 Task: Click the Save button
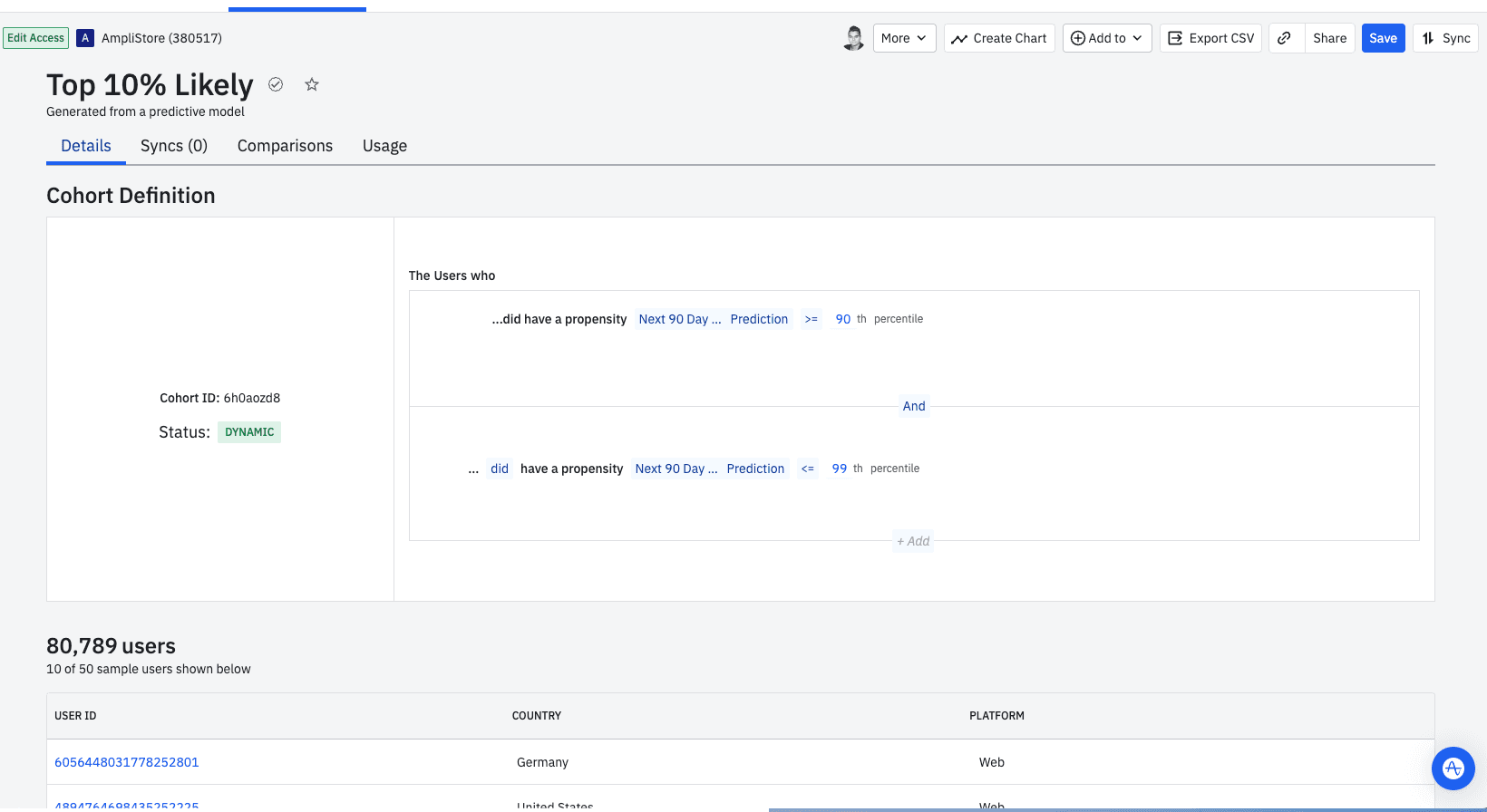[x=1383, y=38]
